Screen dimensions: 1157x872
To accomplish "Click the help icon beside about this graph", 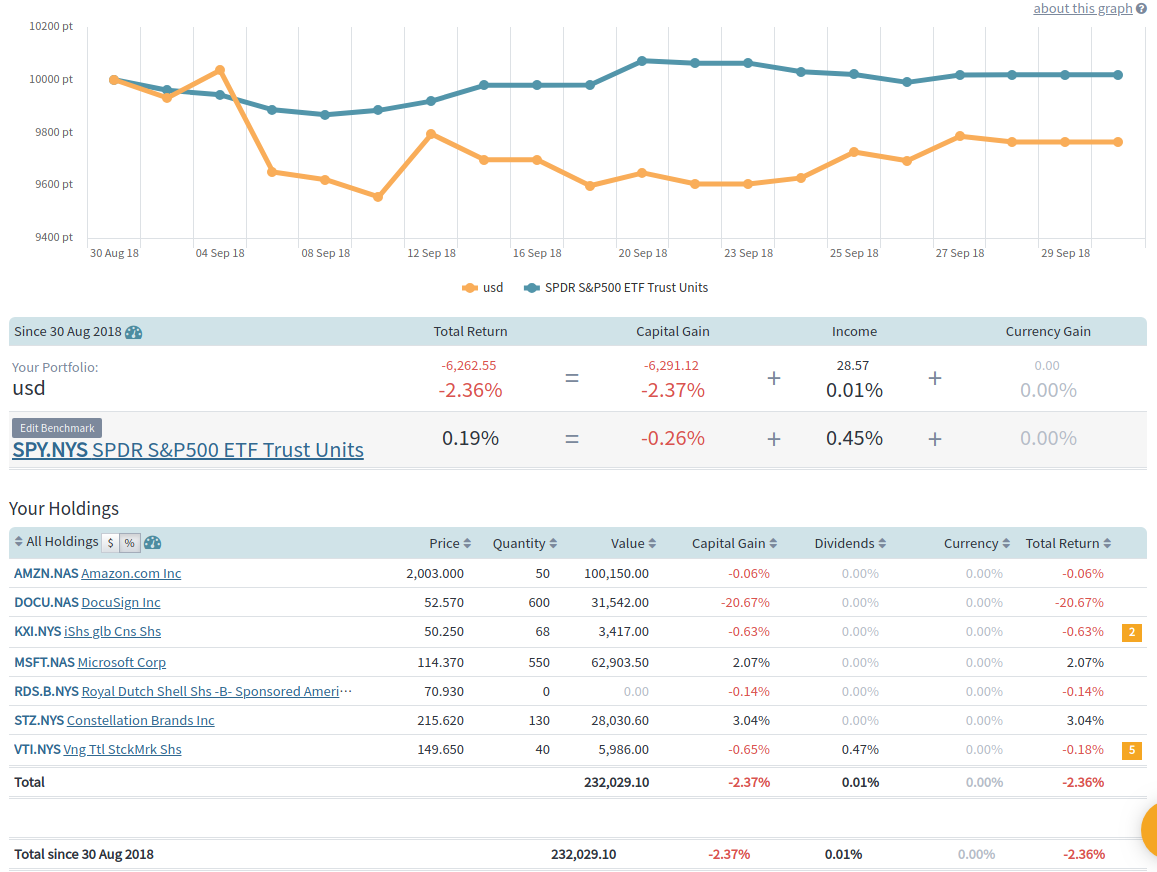I will (x=1141, y=9).
